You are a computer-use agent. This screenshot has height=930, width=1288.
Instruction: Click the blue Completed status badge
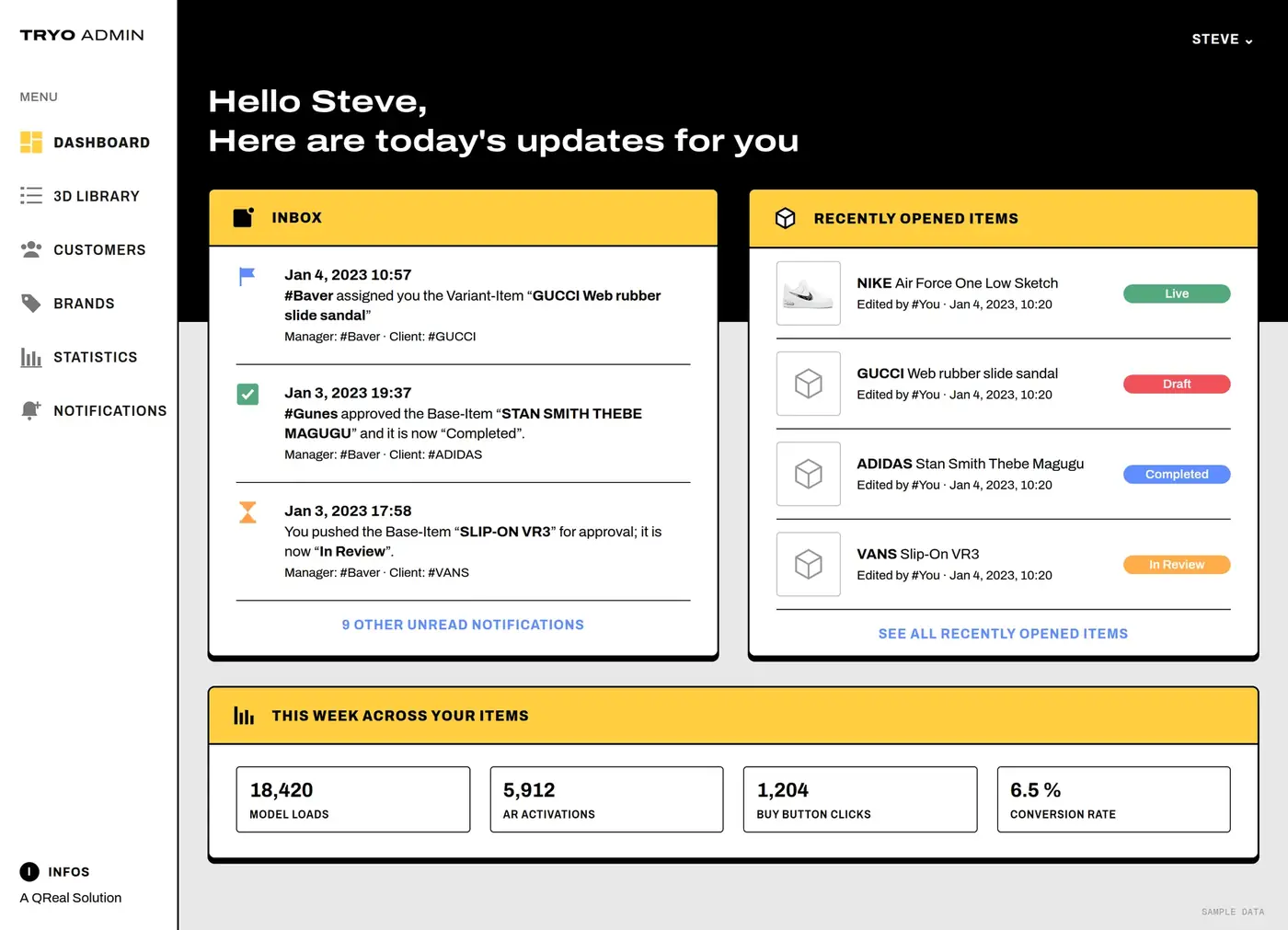[x=1177, y=474]
